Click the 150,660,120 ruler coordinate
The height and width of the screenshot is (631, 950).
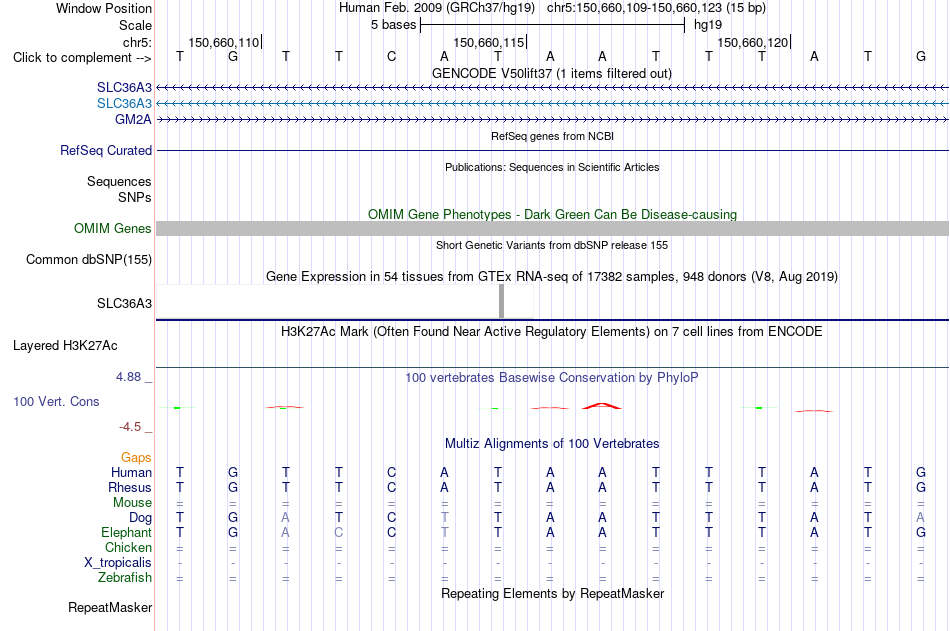point(752,42)
